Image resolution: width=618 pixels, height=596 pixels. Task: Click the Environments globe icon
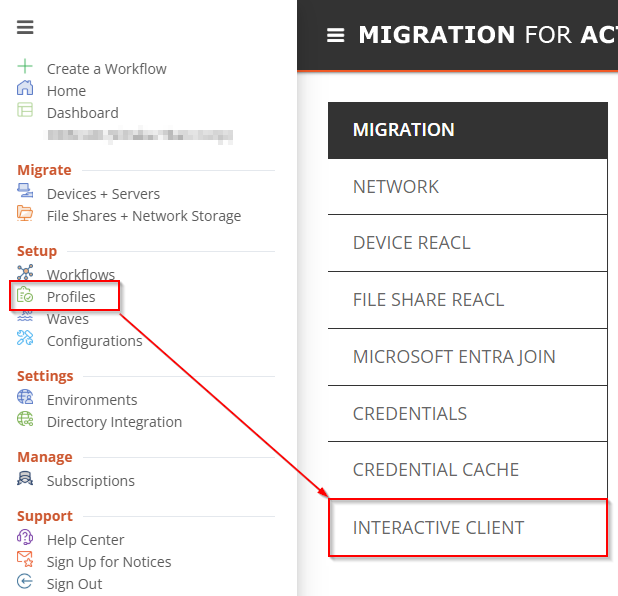25,398
